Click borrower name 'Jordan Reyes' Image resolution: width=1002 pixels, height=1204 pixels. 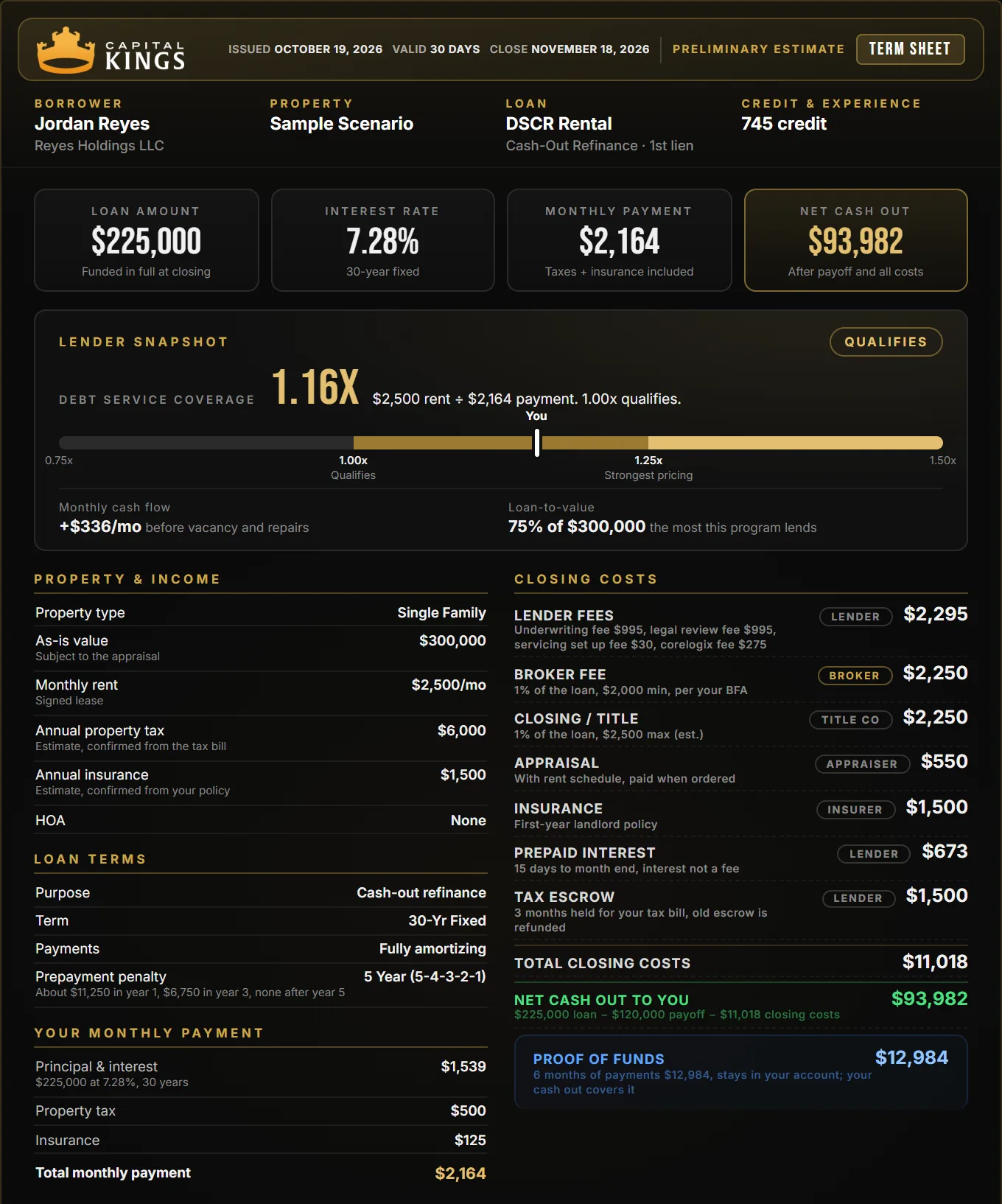[92, 124]
